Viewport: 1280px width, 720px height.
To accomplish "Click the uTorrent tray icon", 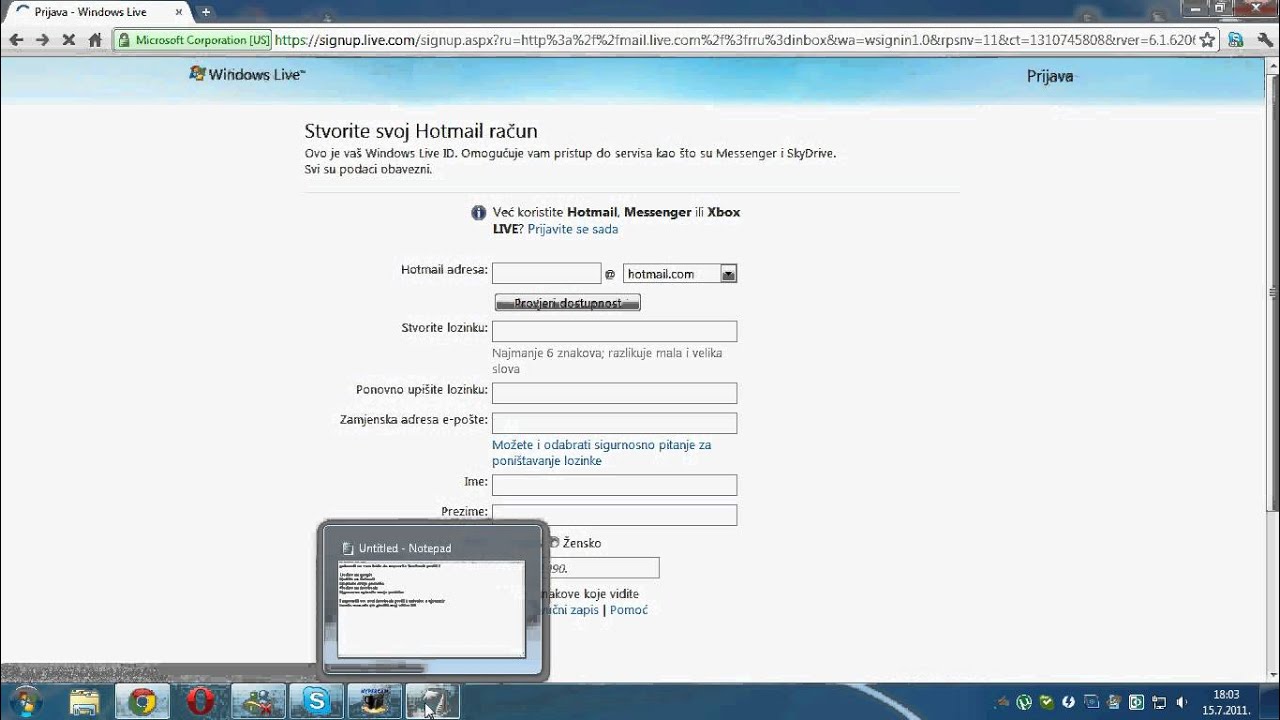I will (x=1024, y=702).
